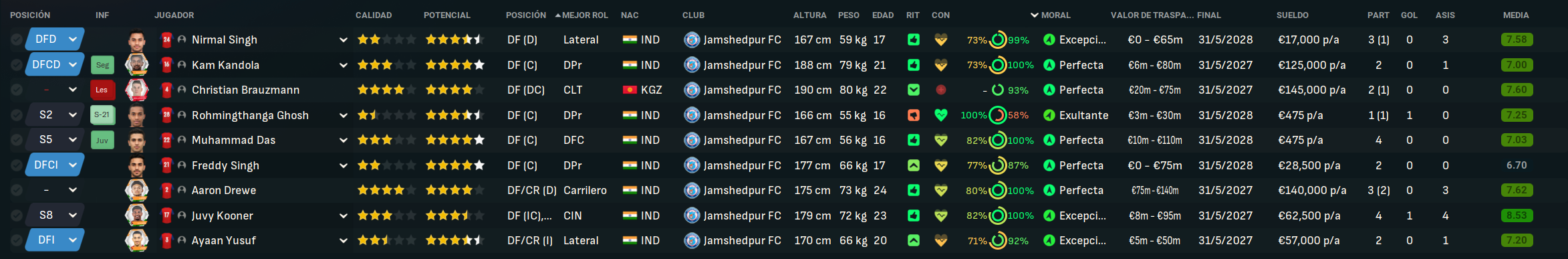Open Aaron Drewe's player profile
This screenshot has width=1568, height=259.
(224, 190)
